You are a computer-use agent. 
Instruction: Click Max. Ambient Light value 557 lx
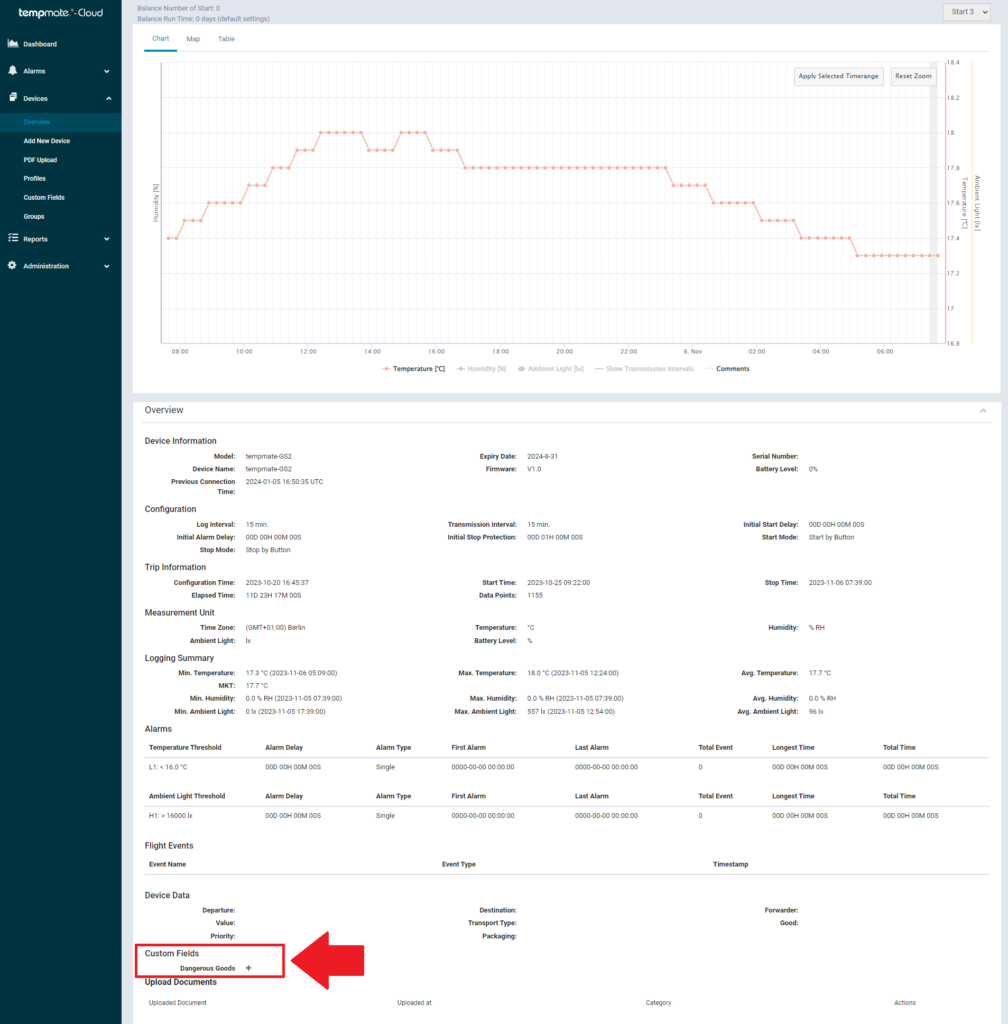[571, 712]
